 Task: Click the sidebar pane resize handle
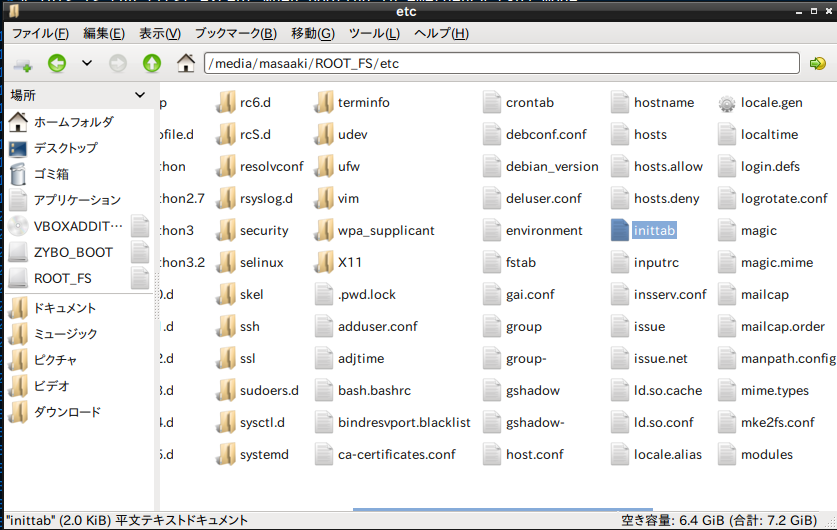tap(157, 296)
